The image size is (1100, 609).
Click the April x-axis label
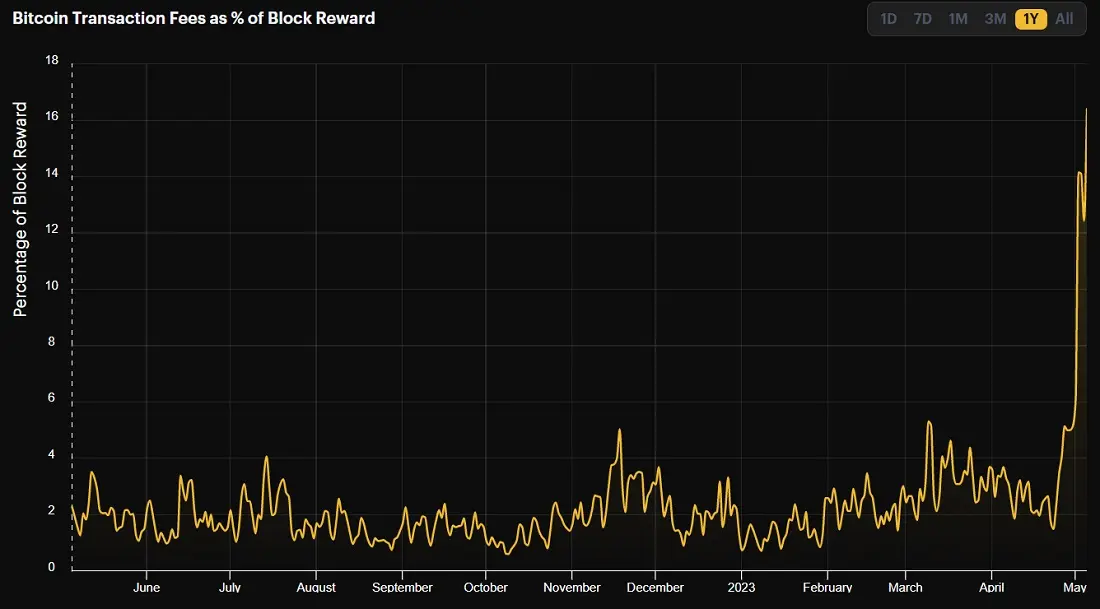[991, 588]
